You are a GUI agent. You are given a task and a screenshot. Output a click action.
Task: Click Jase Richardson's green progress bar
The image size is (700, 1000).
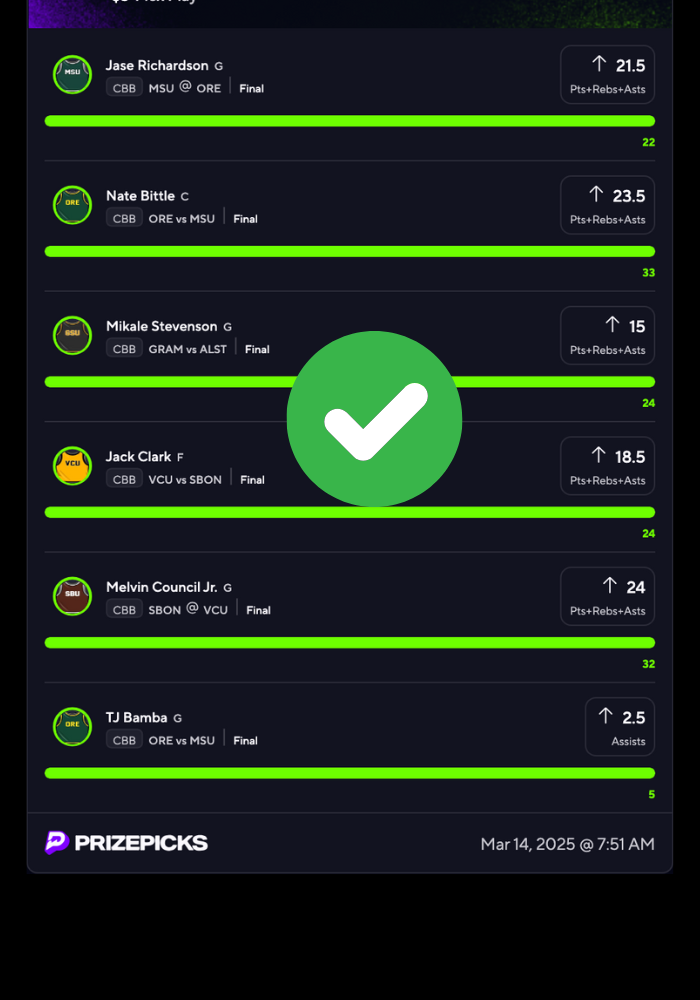coord(349,121)
